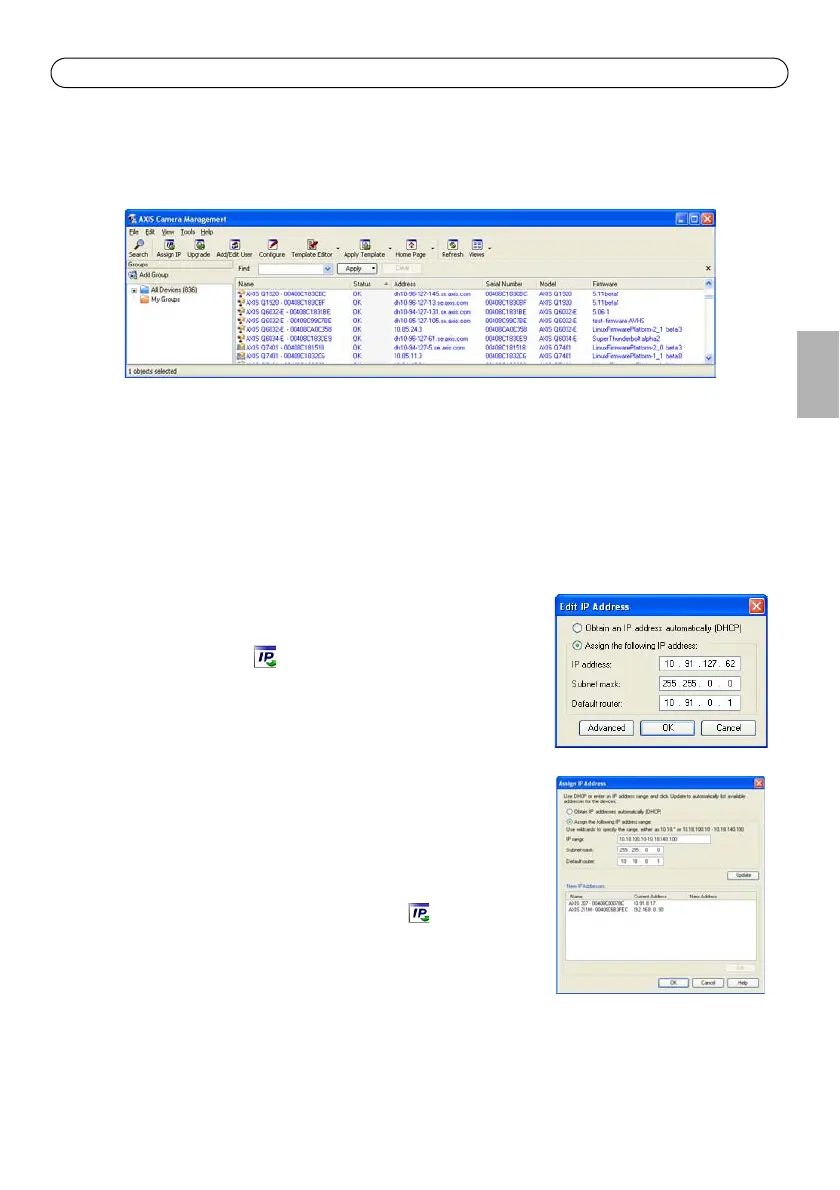Click OK in Assign IP Address dialog
Viewport: 840px width, 1190px height.
pos(673,983)
